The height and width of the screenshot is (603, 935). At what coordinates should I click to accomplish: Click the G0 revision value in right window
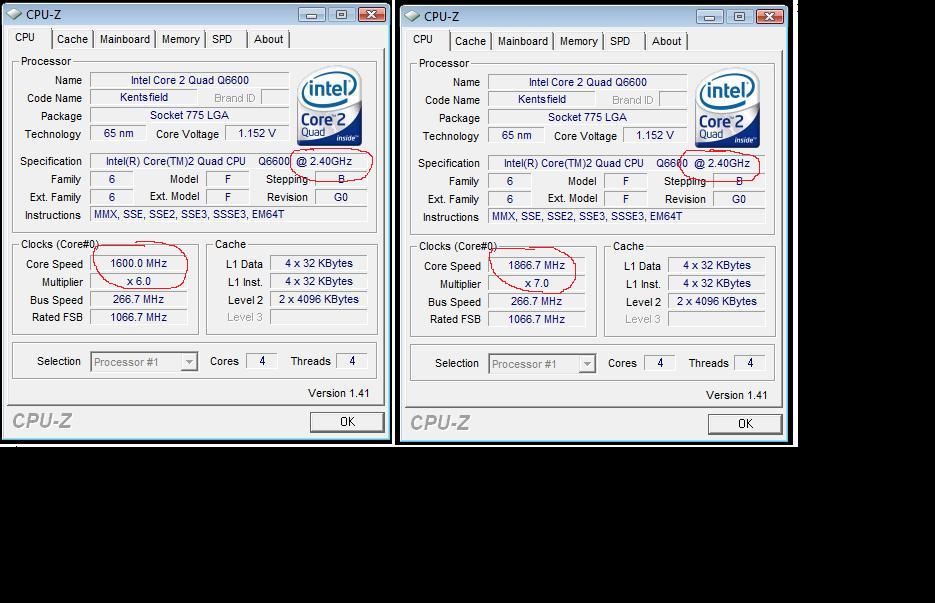[739, 199]
